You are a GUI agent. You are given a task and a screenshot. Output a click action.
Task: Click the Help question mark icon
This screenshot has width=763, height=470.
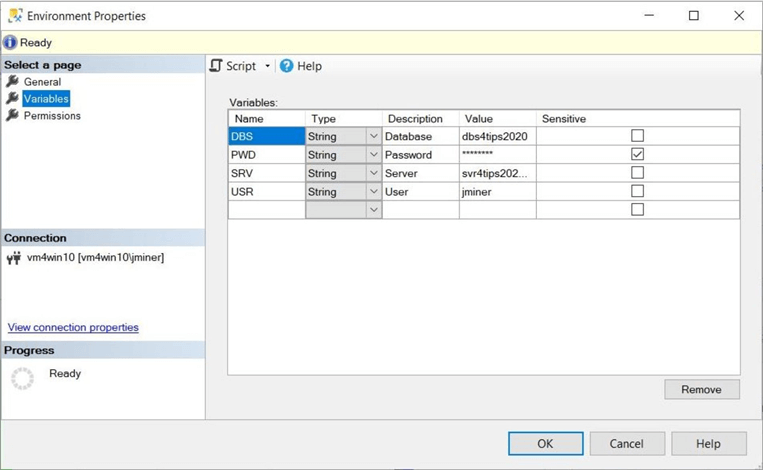(287, 66)
